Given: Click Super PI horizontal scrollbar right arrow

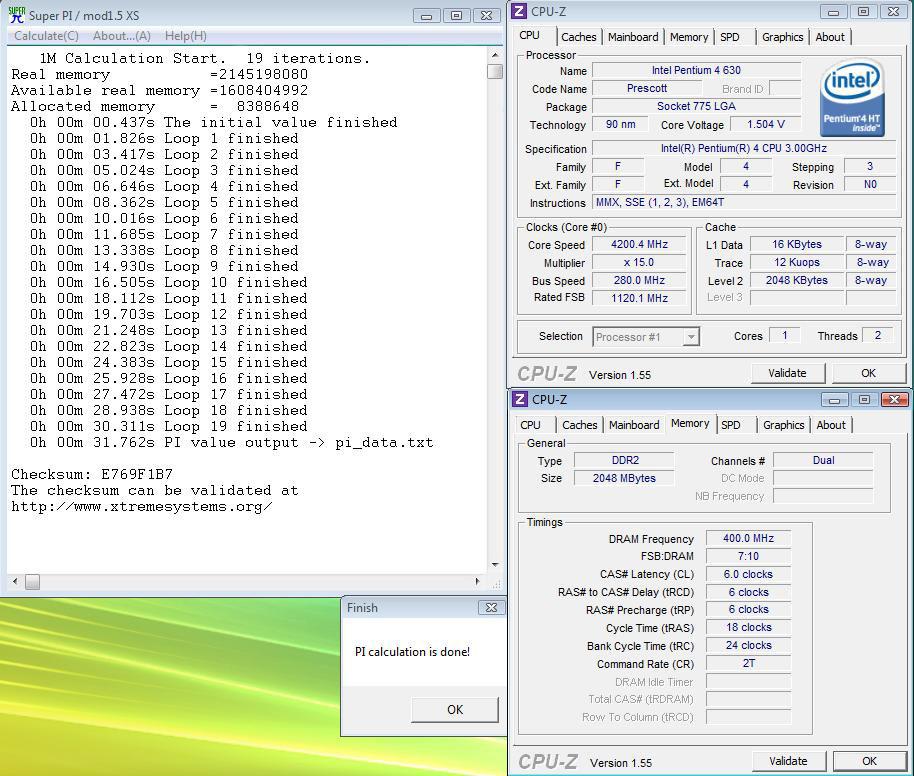Looking at the screenshot, I should point(477,581).
